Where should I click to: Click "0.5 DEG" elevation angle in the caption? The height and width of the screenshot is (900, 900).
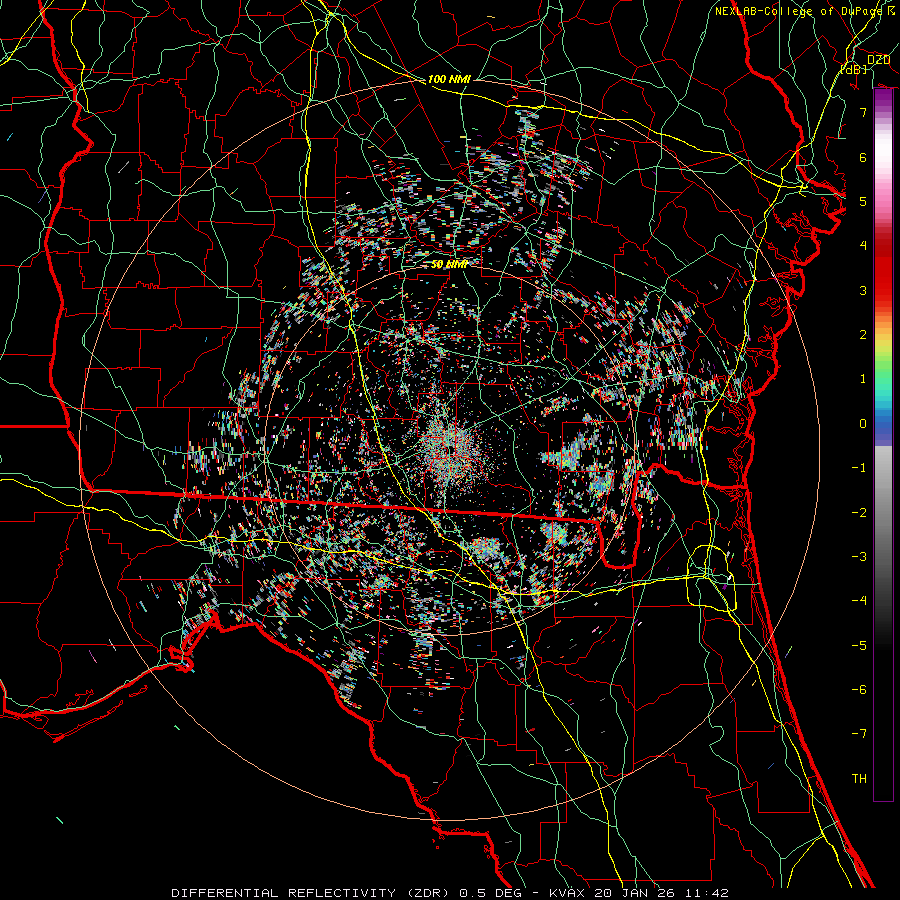[x=491, y=893]
